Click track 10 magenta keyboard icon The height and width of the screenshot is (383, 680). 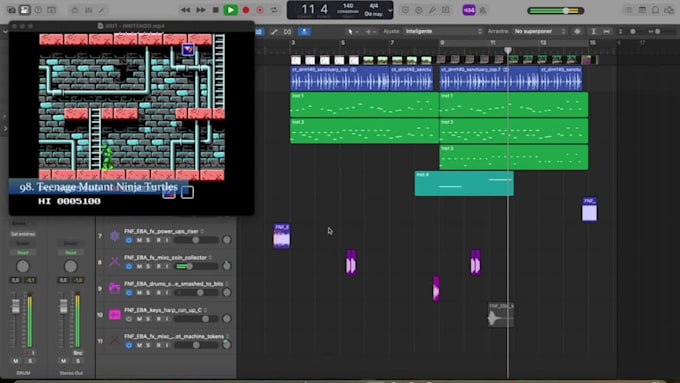[x=114, y=315]
